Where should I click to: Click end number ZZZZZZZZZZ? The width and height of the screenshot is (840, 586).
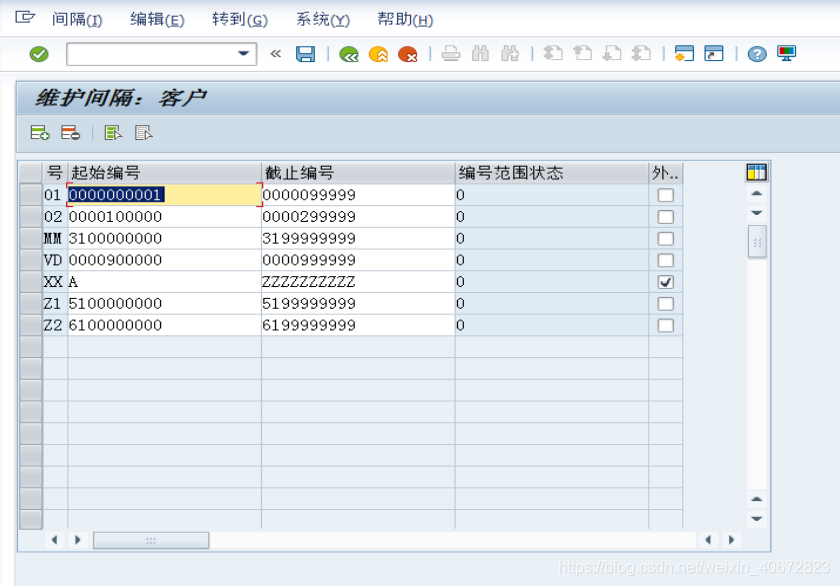pyautogui.click(x=358, y=282)
